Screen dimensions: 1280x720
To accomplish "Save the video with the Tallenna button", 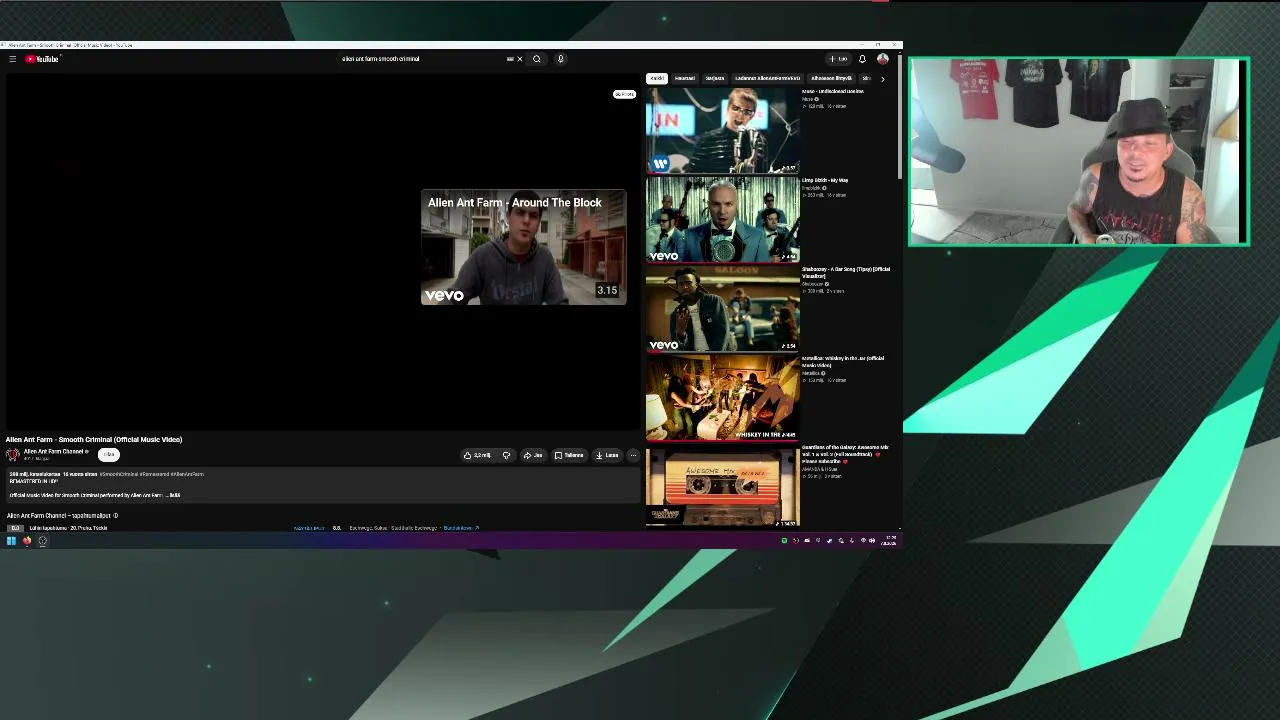I will point(569,455).
